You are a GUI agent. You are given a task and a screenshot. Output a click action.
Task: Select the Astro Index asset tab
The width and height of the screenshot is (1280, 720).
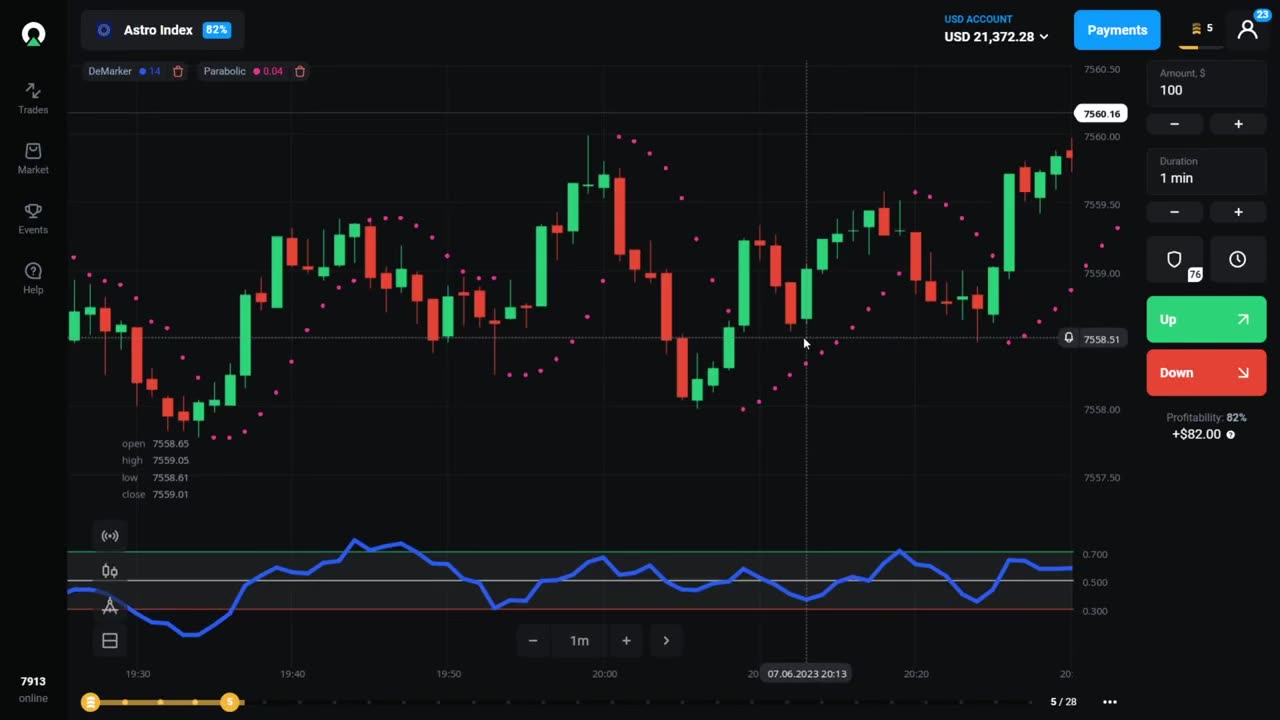[162, 30]
